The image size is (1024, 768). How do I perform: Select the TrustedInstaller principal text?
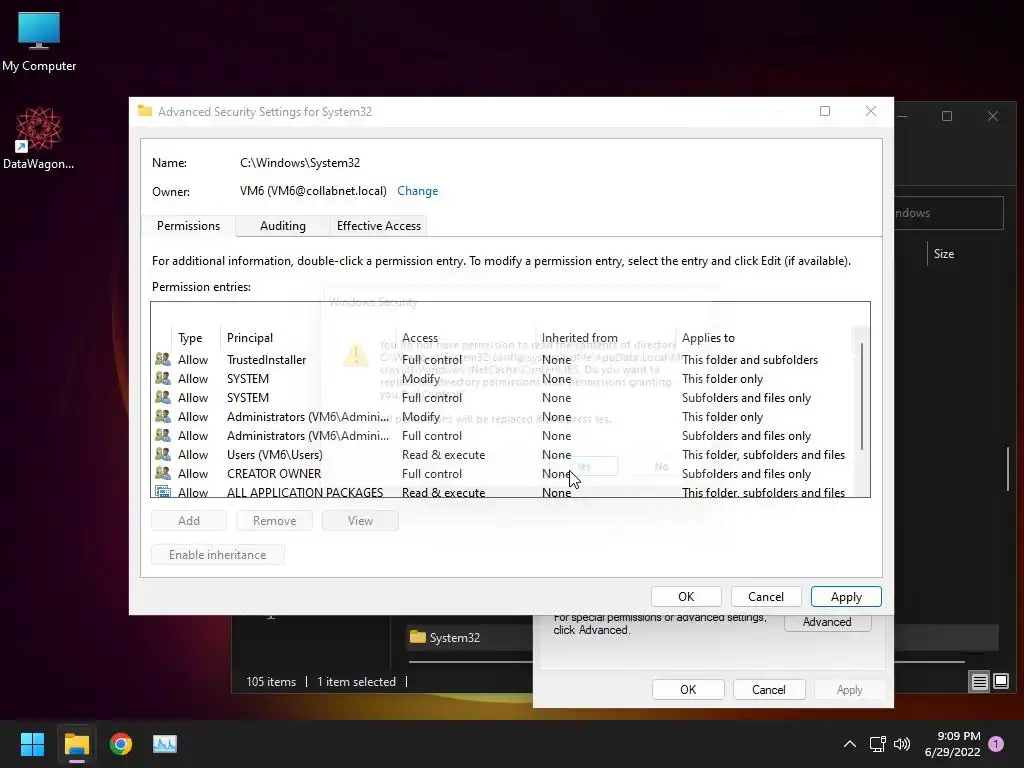(266, 359)
